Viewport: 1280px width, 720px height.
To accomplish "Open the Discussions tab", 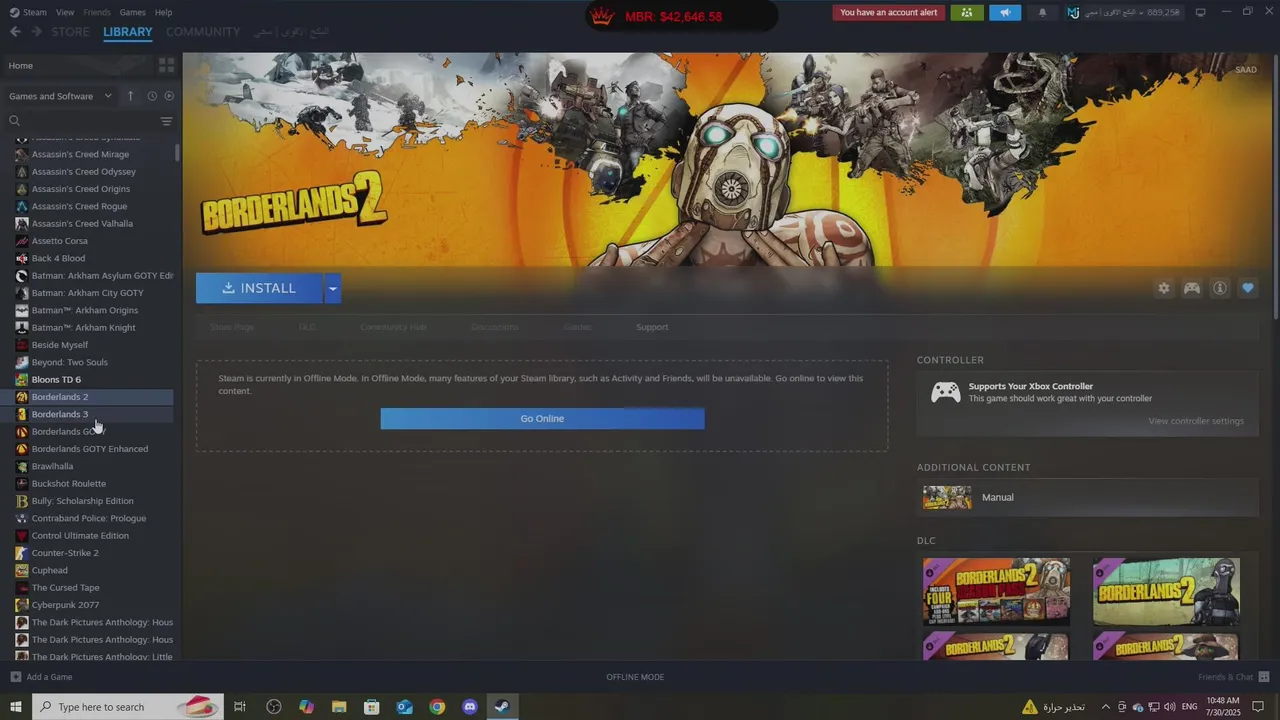I will click(x=495, y=327).
